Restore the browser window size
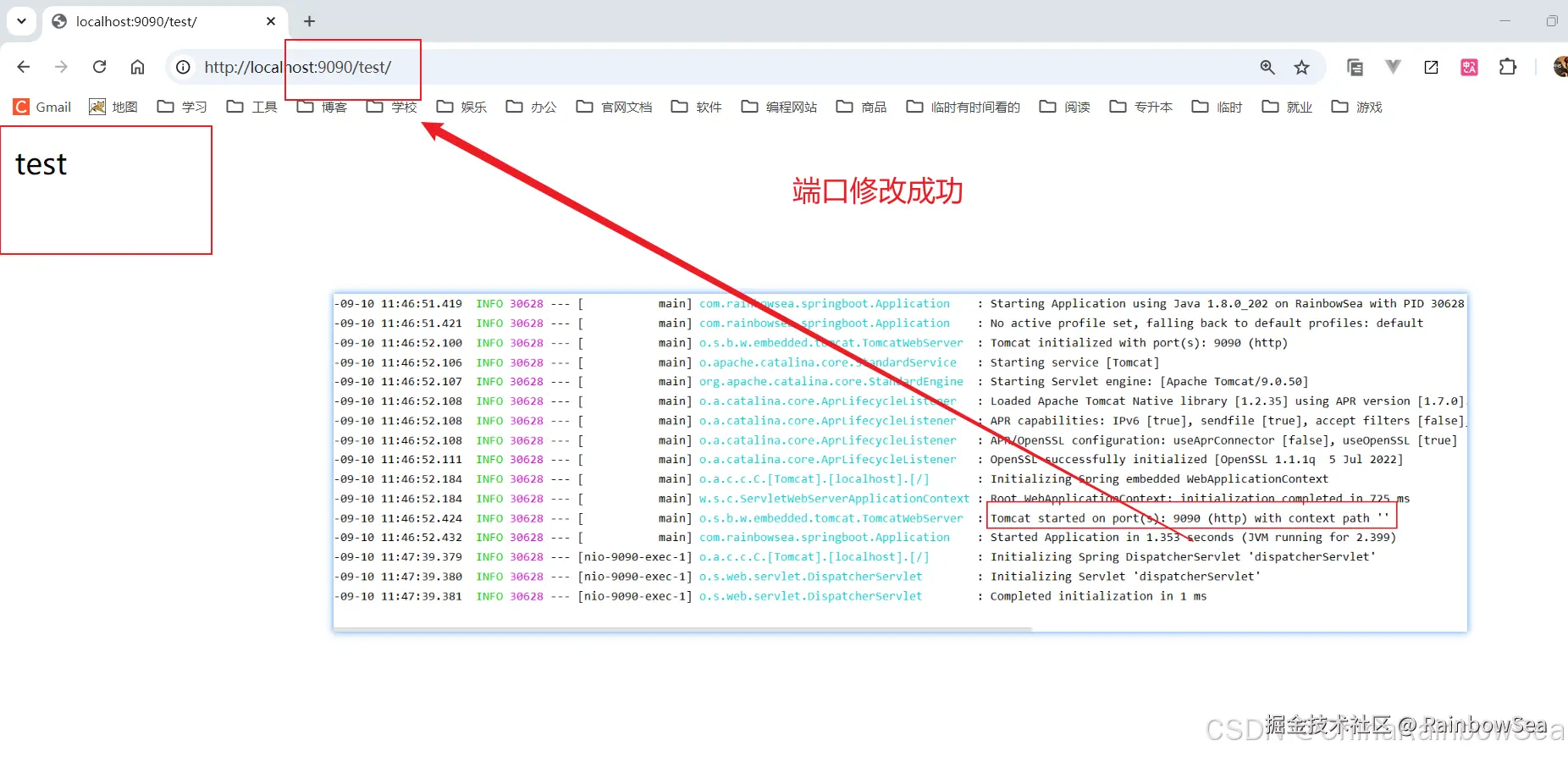1568x757 pixels. (x=1552, y=21)
